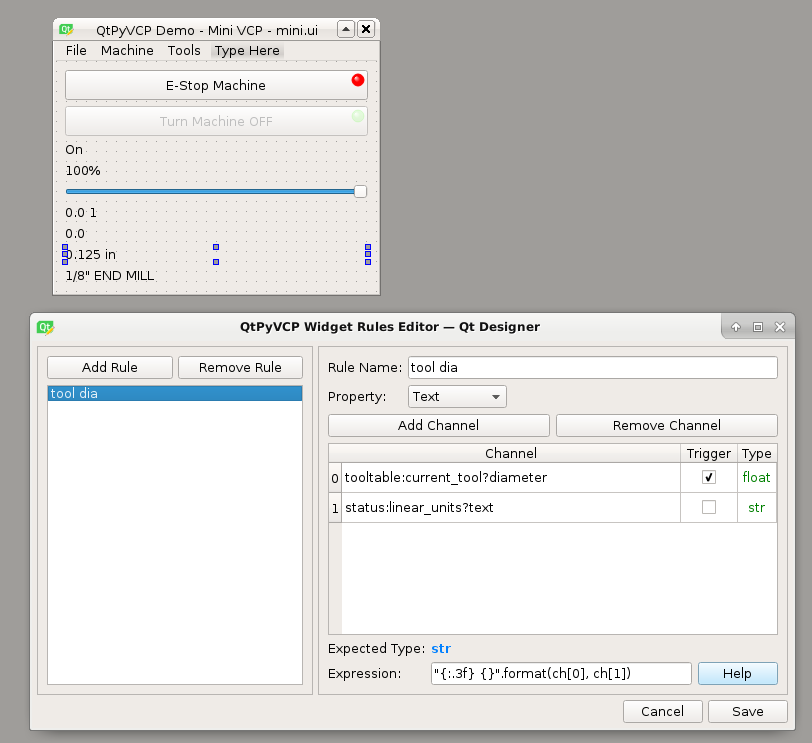The image size is (812, 743).
Task: Click the E-Stop Machine button
Action: click(216, 85)
